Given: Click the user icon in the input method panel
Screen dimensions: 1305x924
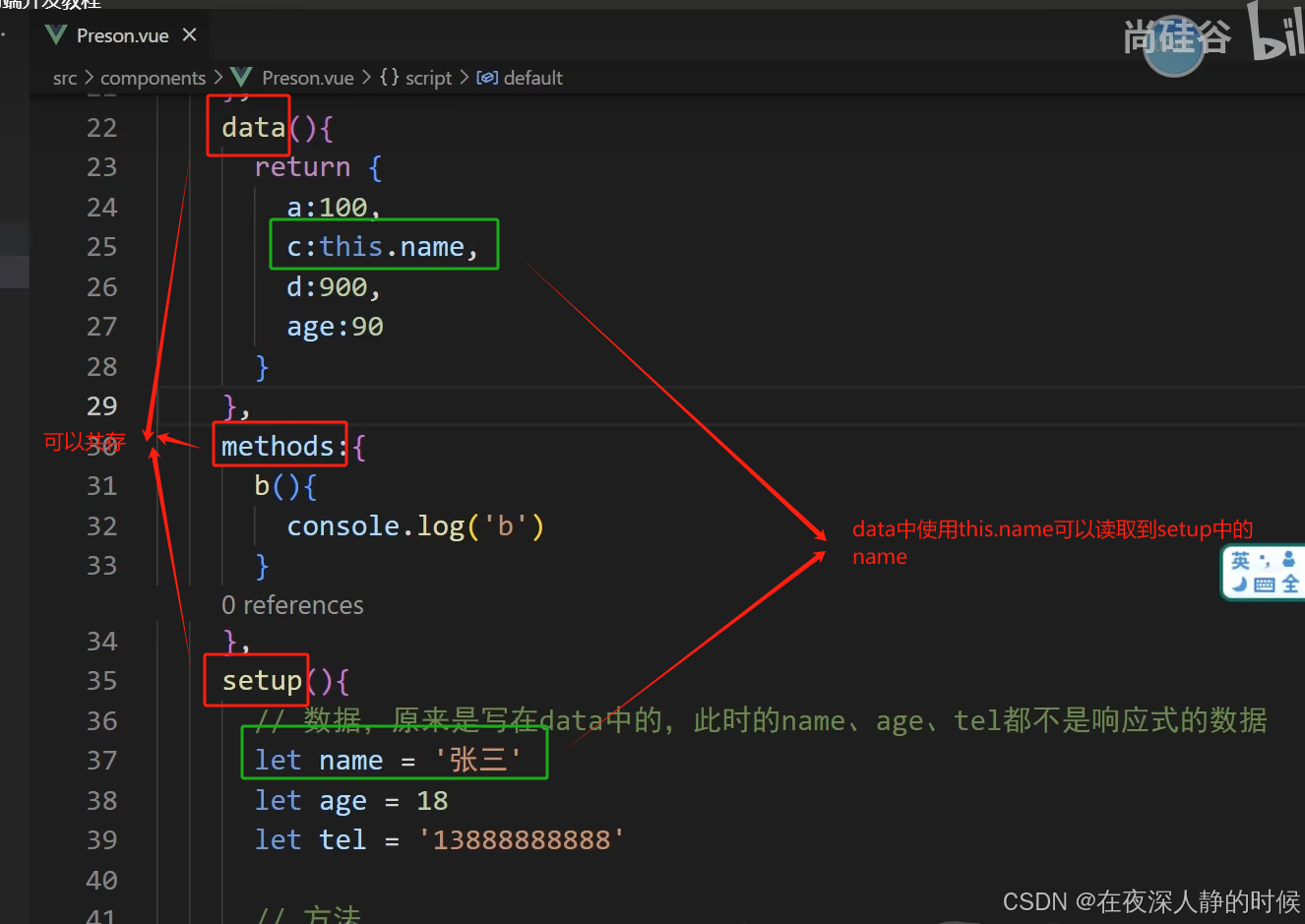Looking at the screenshot, I should pos(1288,559).
